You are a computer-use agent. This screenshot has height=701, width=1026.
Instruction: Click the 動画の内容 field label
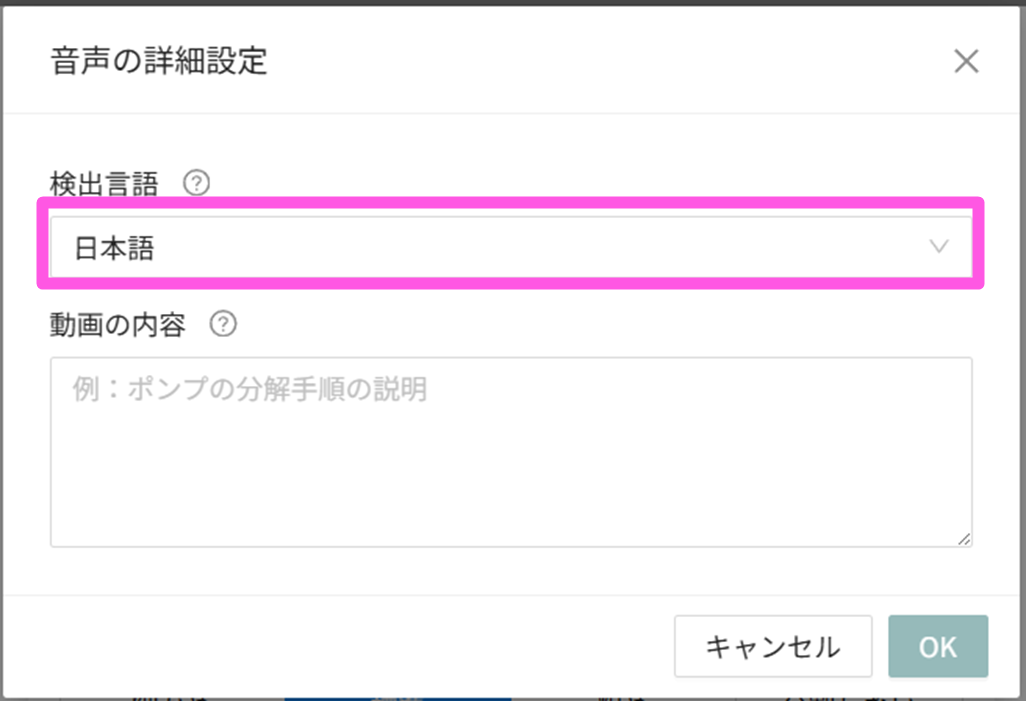(x=117, y=325)
